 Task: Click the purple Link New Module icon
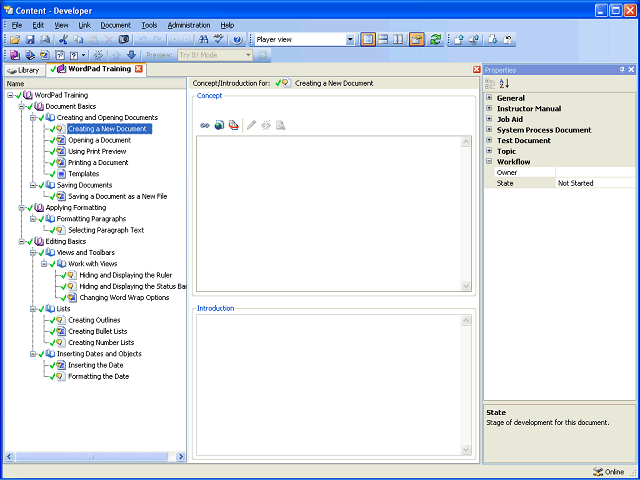click(15, 55)
